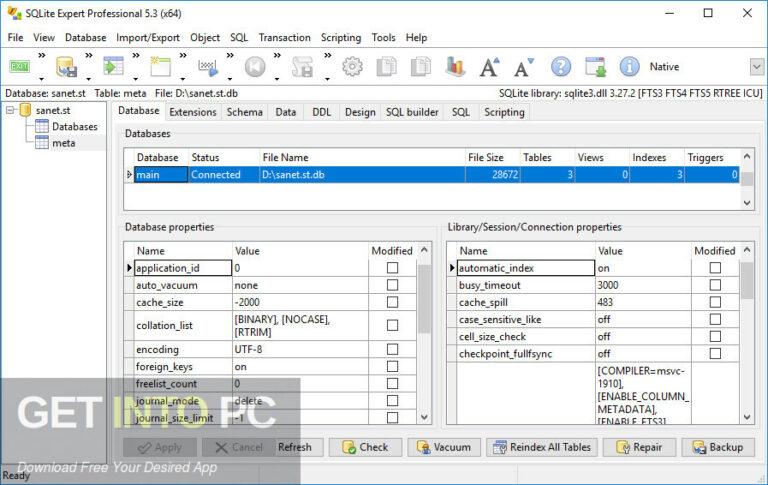Click the second grayed paste documents icon
768x485 pixels.
point(421,67)
